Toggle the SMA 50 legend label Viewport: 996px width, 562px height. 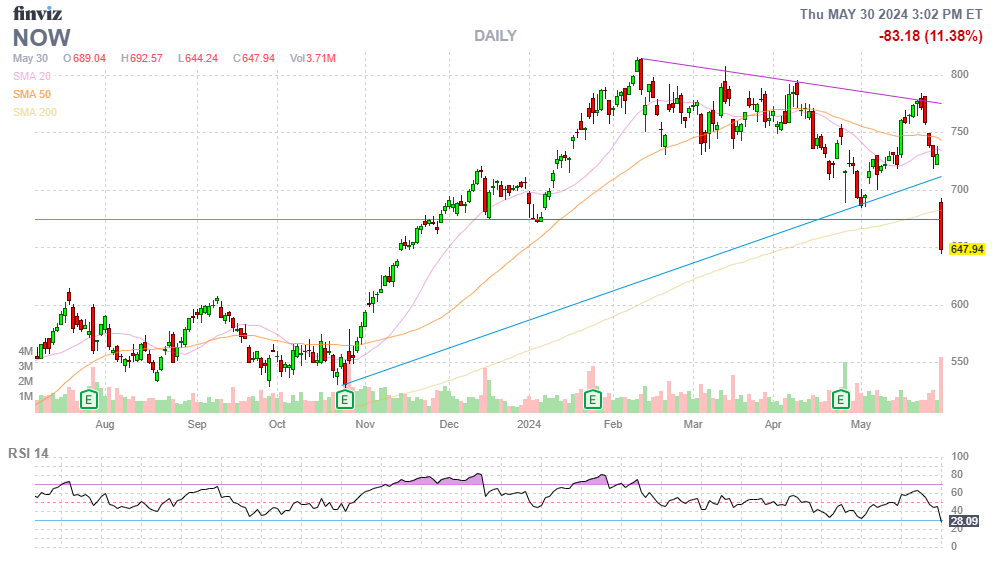pyautogui.click(x=33, y=94)
